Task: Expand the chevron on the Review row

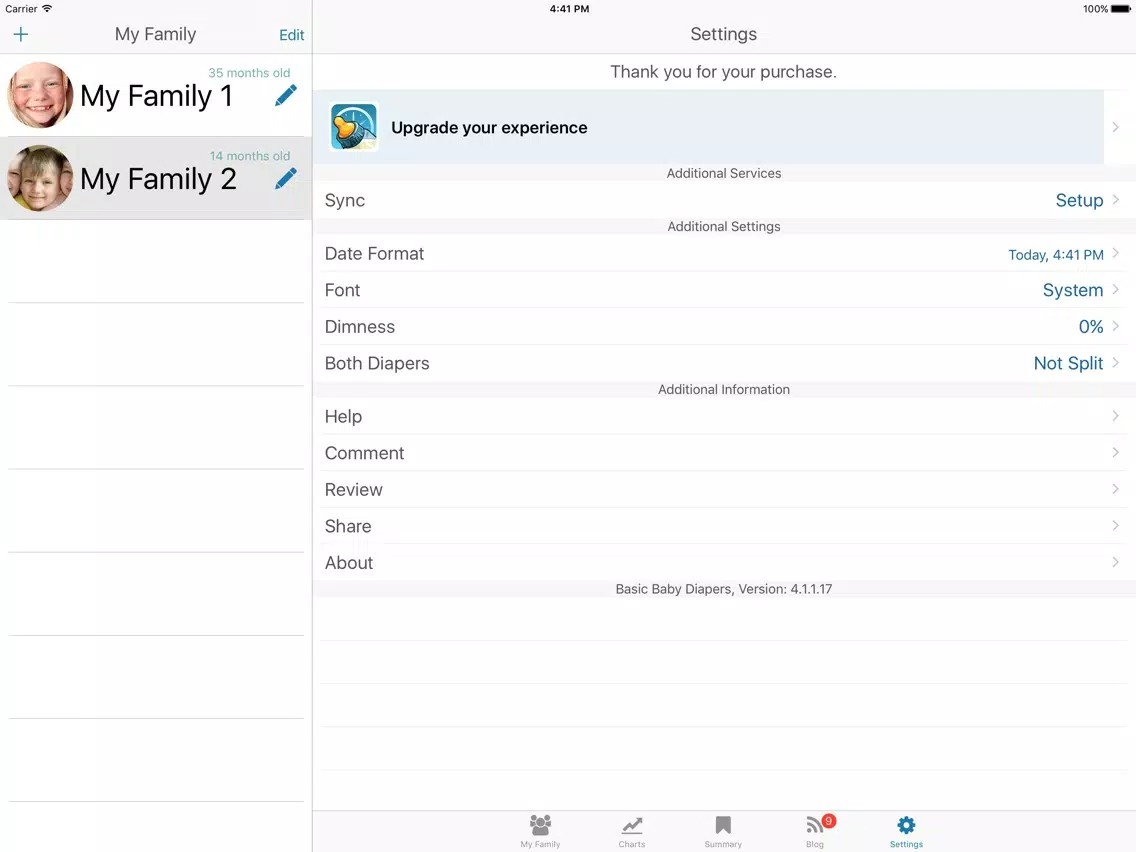Action: [1116, 489]
